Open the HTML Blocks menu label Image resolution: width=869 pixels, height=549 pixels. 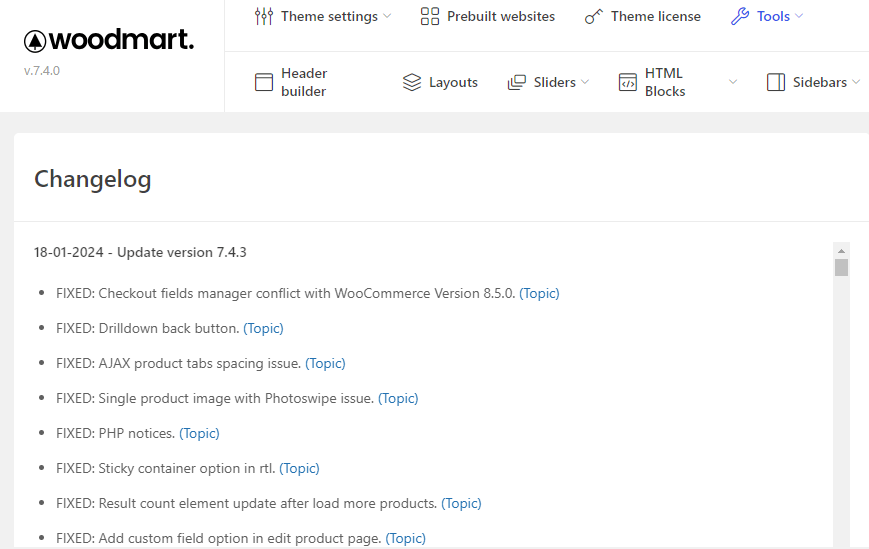pyautogui.click(x=664, y=82)
